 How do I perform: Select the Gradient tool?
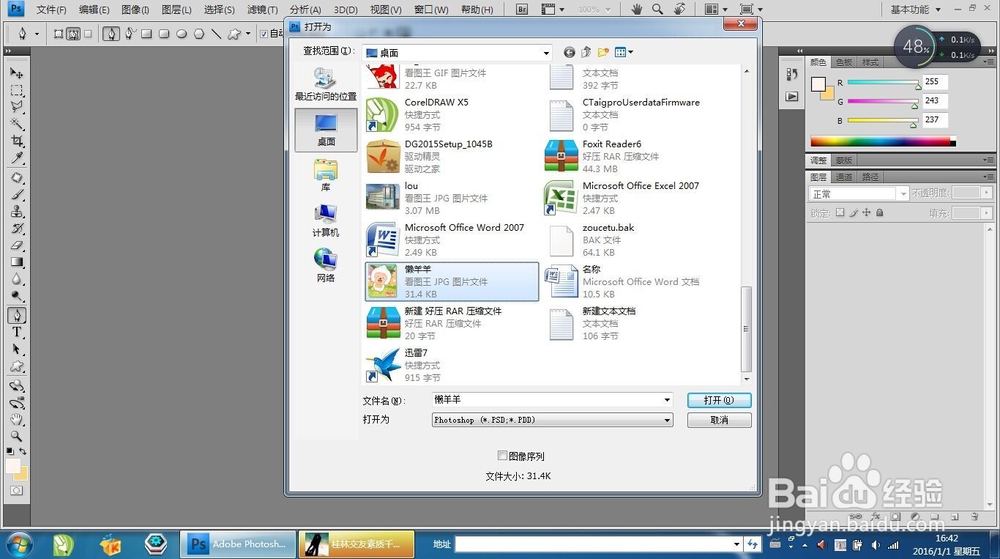tap(17, 262)
